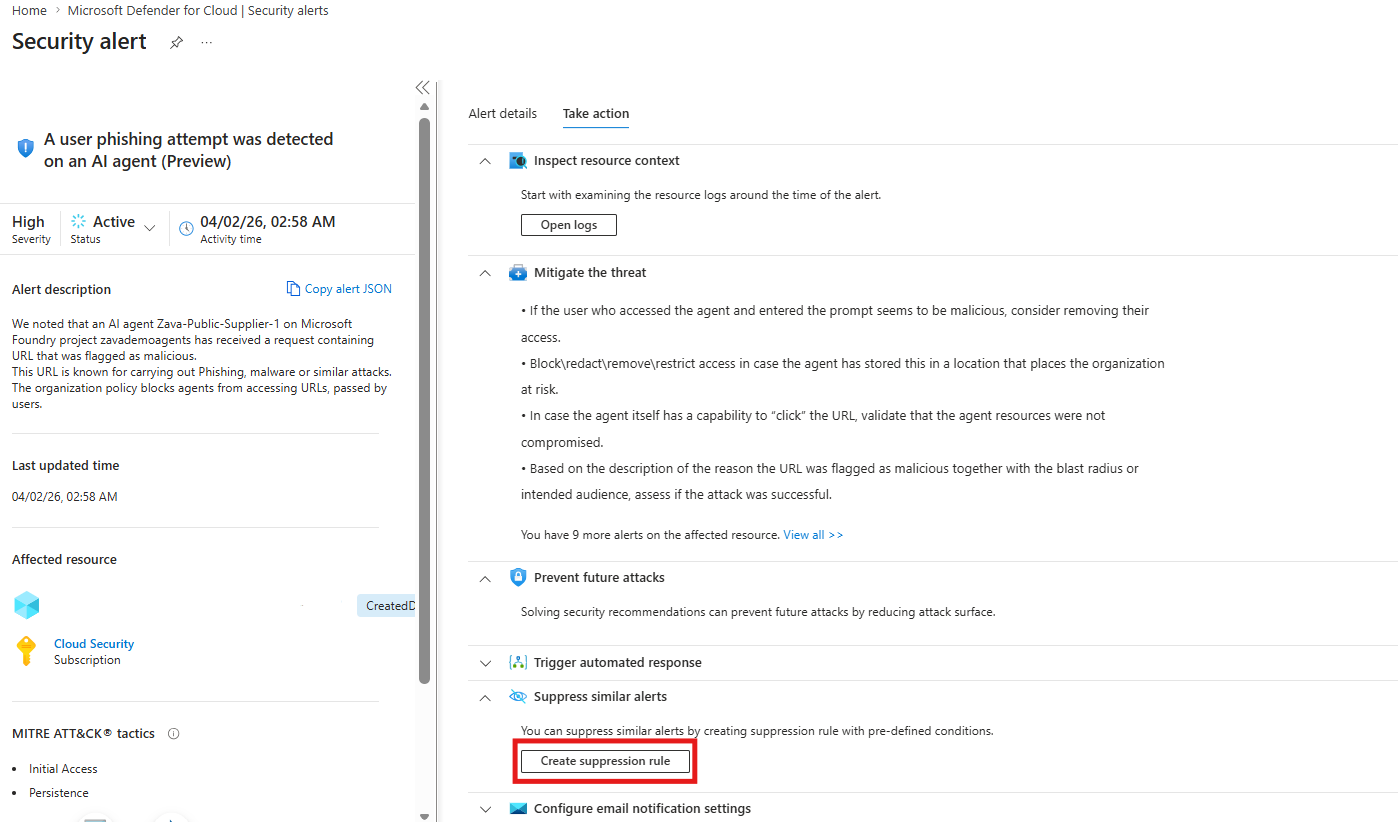This screenshot has width=1398, height=822.
Task: Click the Open logs button
Action: point(569,225)
